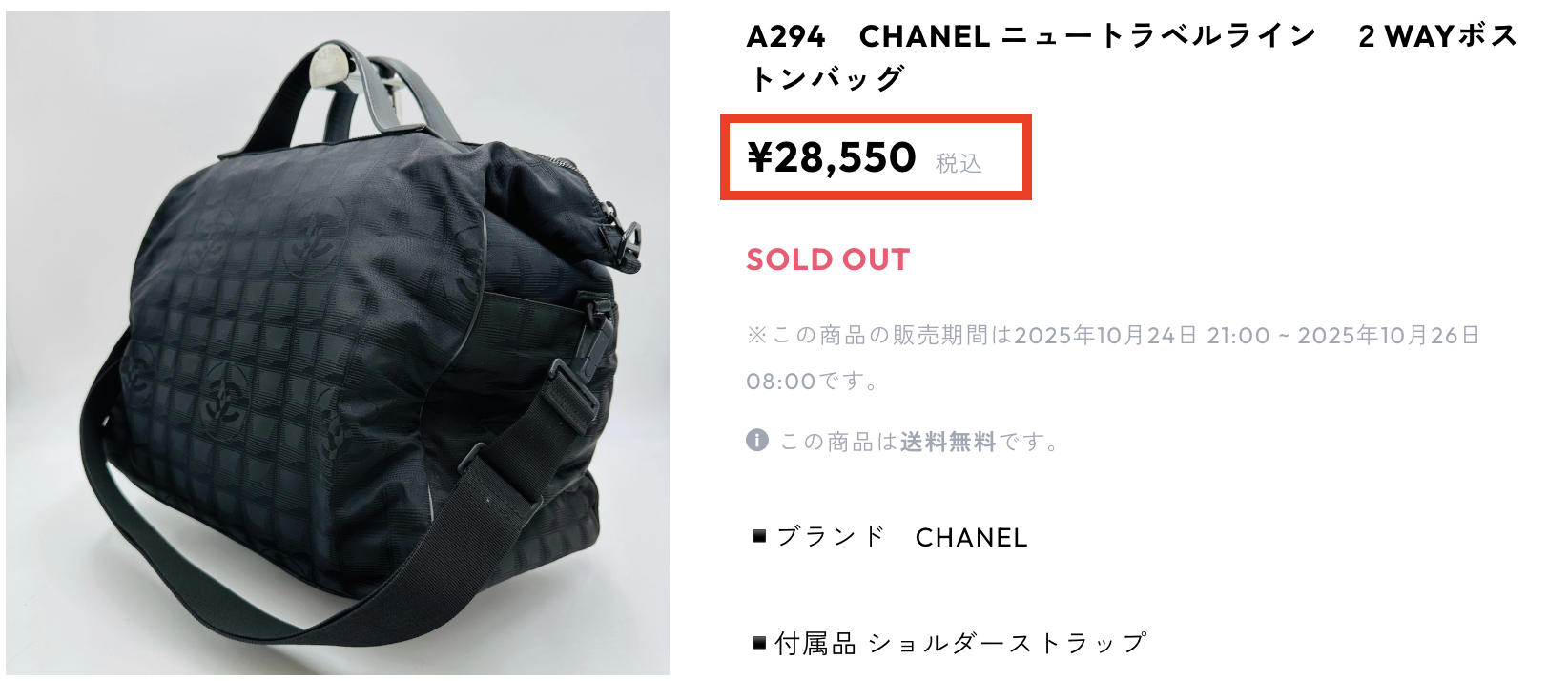
Task: Click the ¥28,550 price text
Action: [831, 158]
